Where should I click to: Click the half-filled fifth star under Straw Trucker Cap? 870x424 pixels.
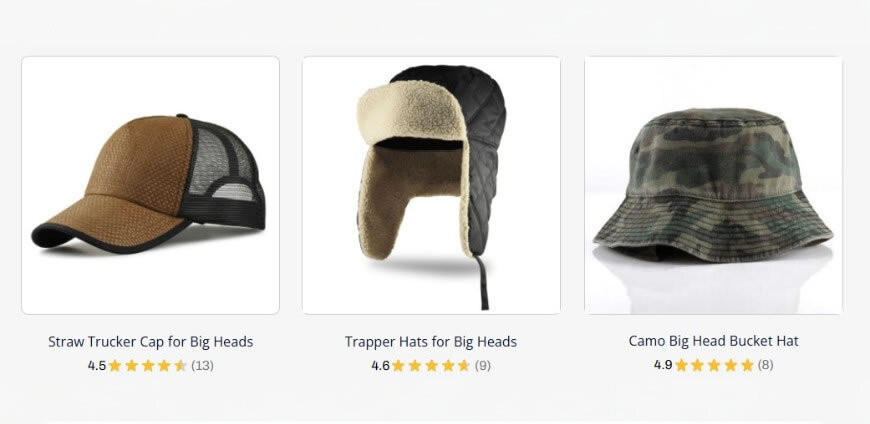(181, 365)
